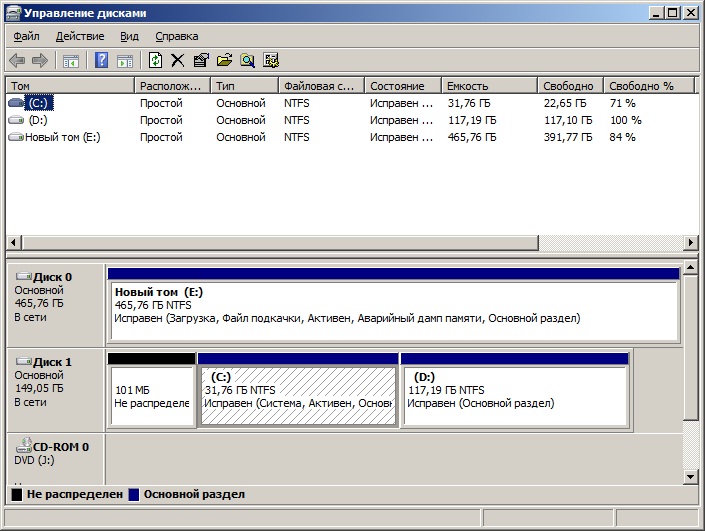This screenshot has width=705, height=531.
Task: Click the Диск 1 disk label
Action: pos(52,361)
